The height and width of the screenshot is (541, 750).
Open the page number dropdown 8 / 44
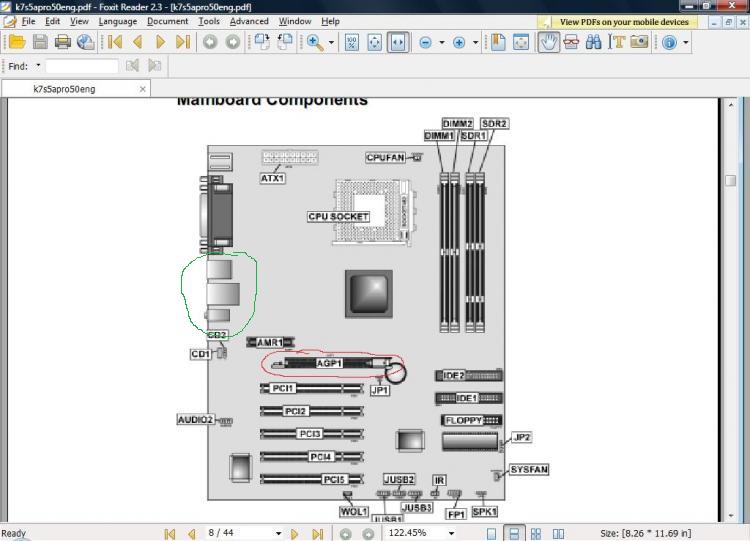point(278,533)
